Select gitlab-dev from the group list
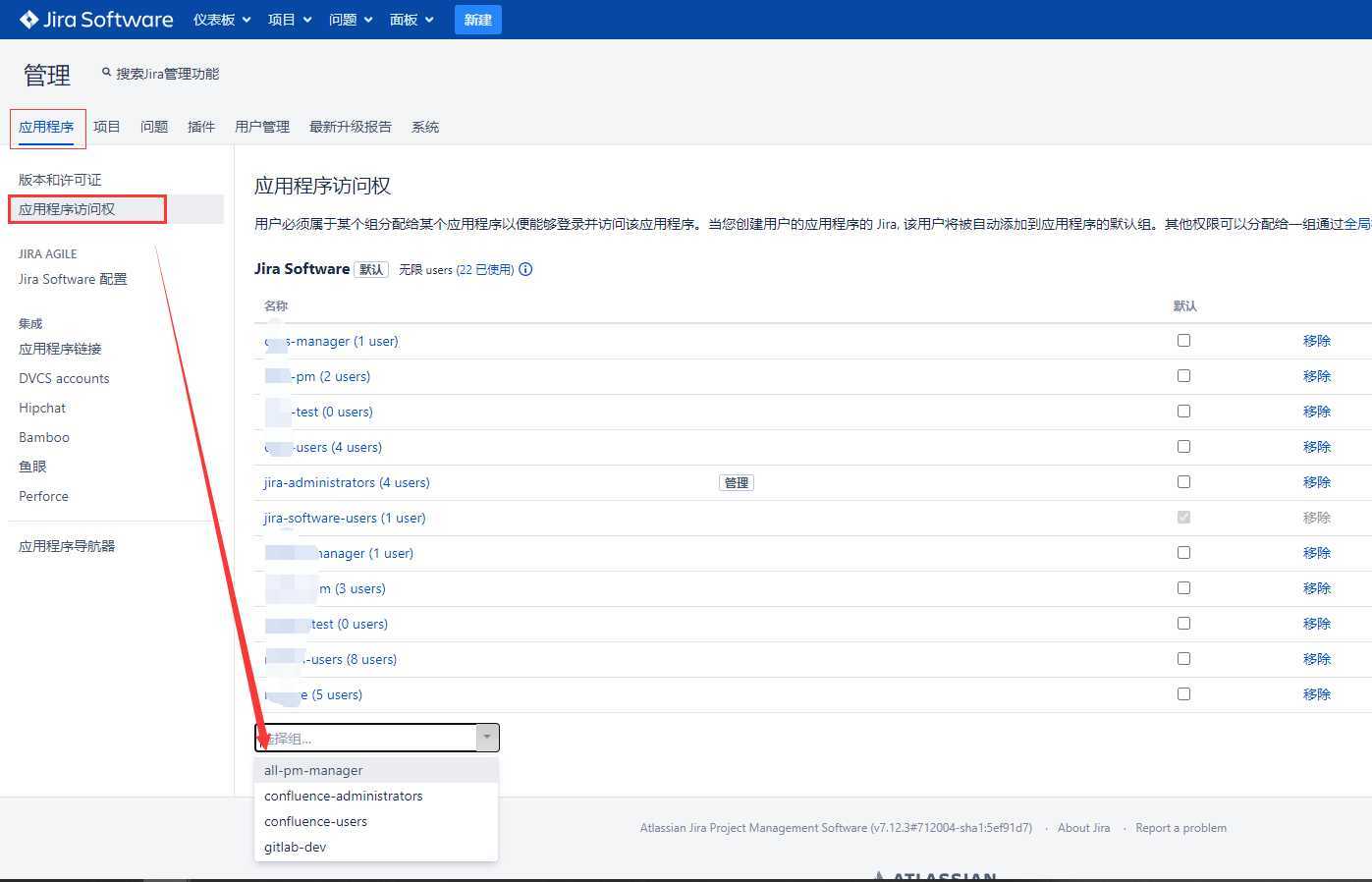Image resolution: width=1372 pixels, height=882 pixels. pyautogui.click(x=376, y=847)
